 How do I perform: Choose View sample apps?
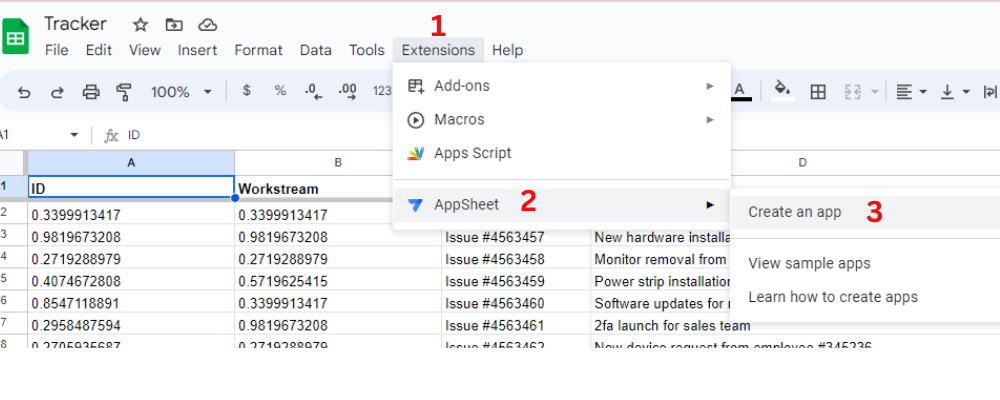point(865,263)
